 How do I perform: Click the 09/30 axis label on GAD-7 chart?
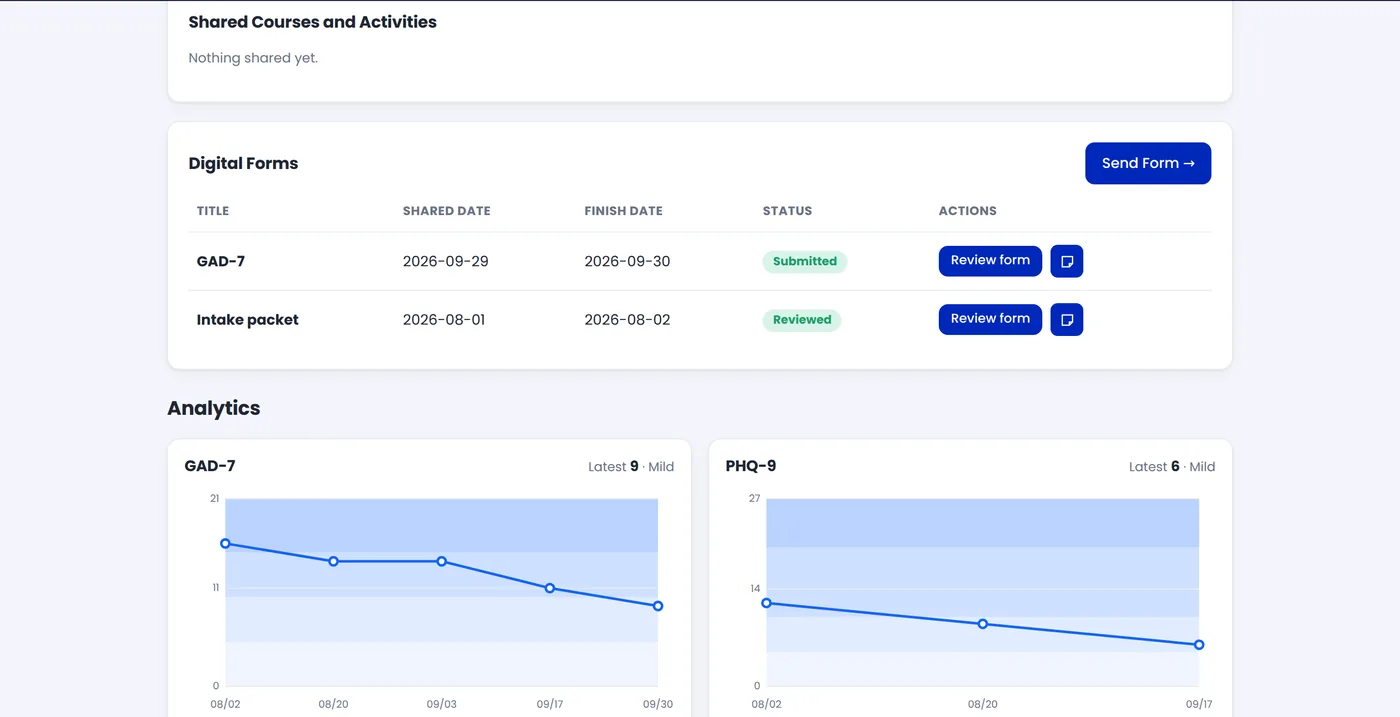coord(658,704)
